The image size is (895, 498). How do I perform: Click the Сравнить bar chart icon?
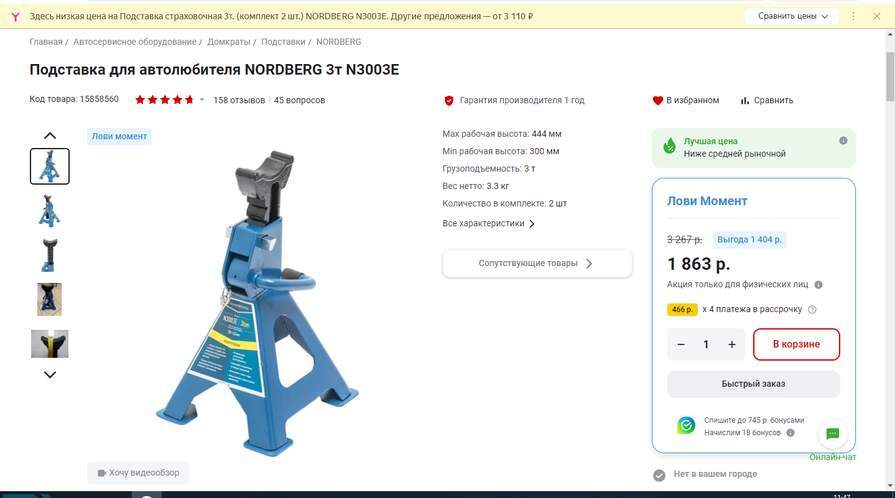tap(744, 101)
